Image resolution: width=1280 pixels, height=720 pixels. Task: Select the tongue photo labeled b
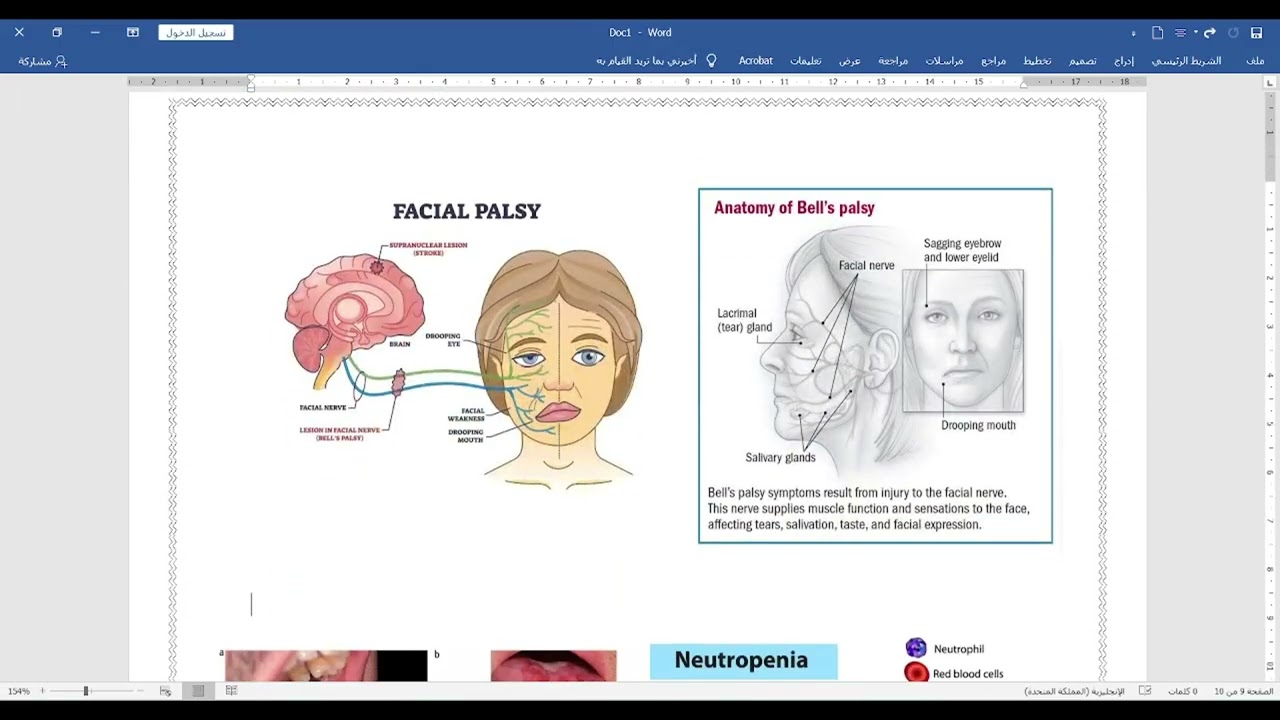[553, 666]
